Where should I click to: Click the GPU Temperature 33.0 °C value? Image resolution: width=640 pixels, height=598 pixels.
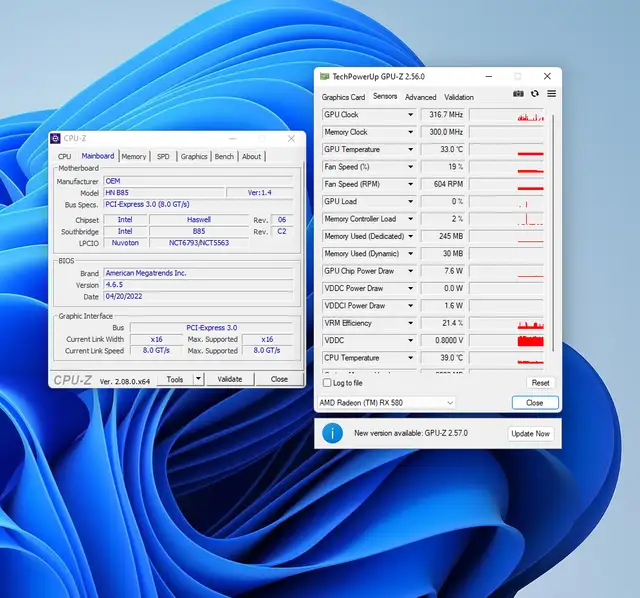[442, 149]
